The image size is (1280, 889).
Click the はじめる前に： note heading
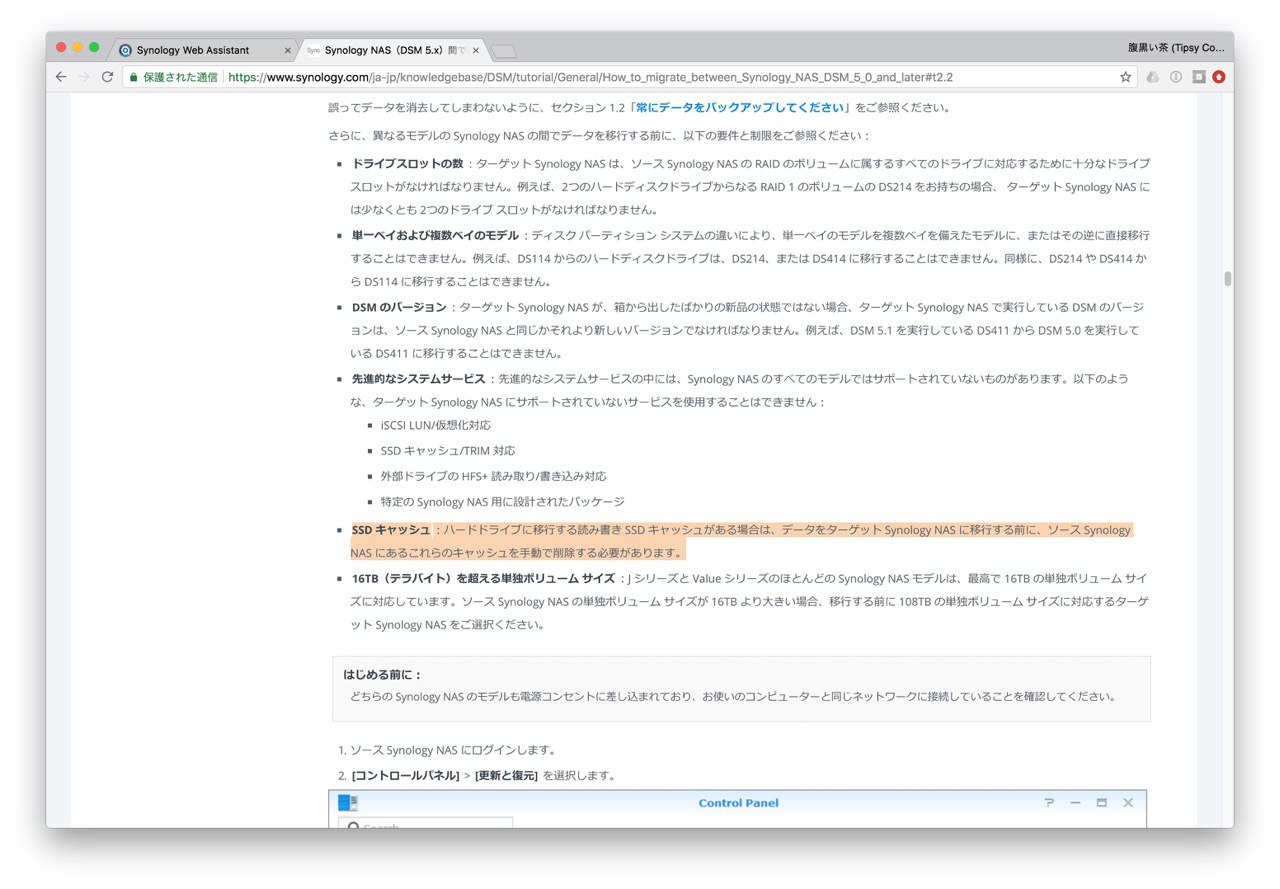(x=383, y=675)
